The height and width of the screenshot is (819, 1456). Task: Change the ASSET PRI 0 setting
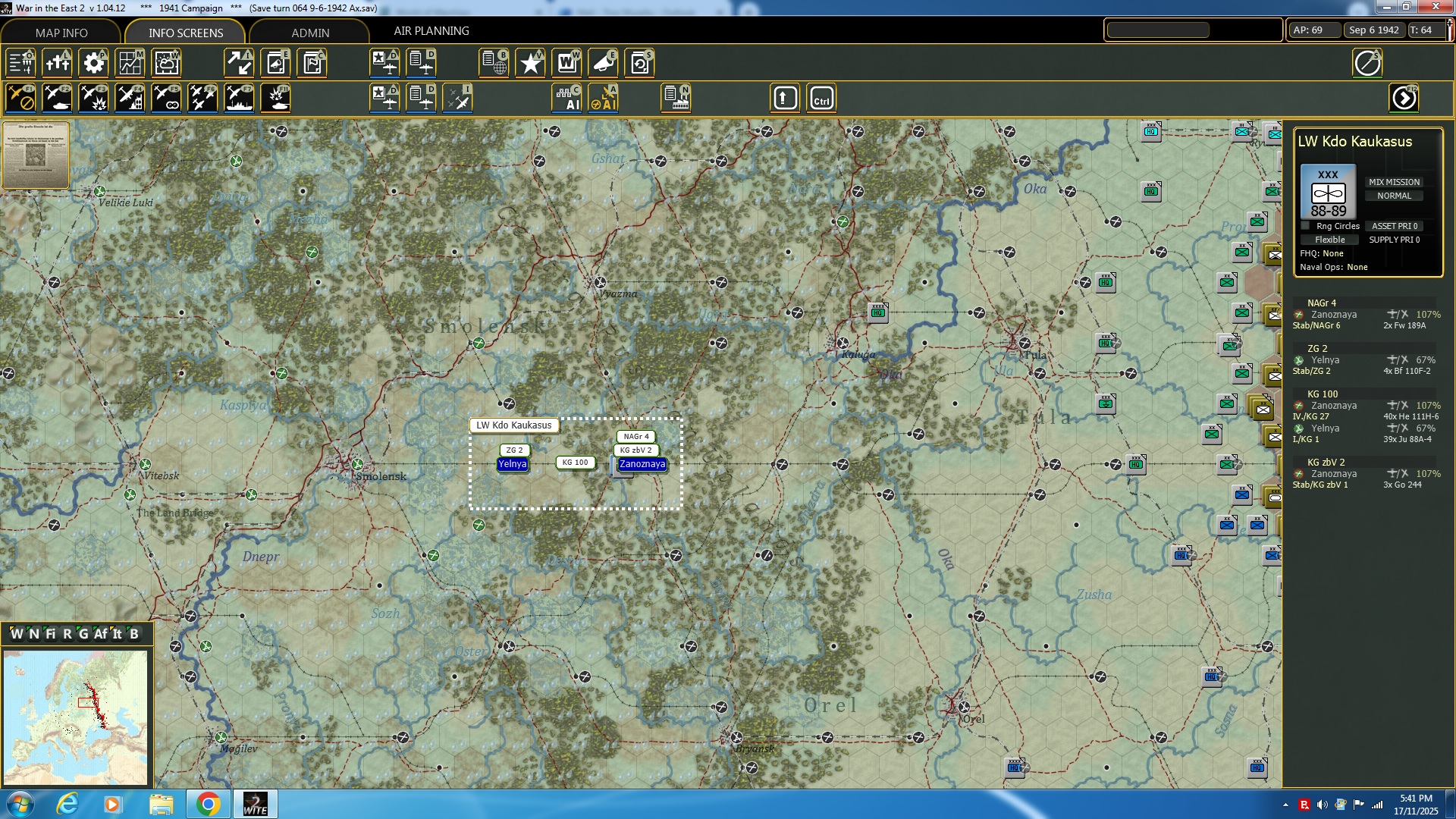(1394, 226)
